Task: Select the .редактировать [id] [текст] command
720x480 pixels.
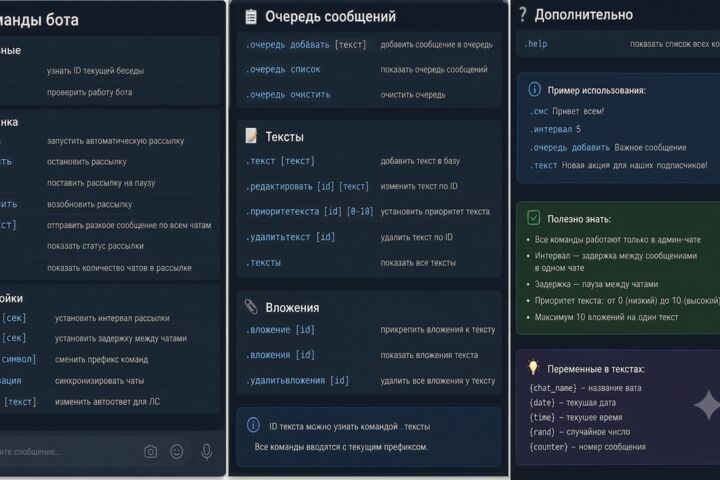Action: pyautogui.click(x=307, y=186)
